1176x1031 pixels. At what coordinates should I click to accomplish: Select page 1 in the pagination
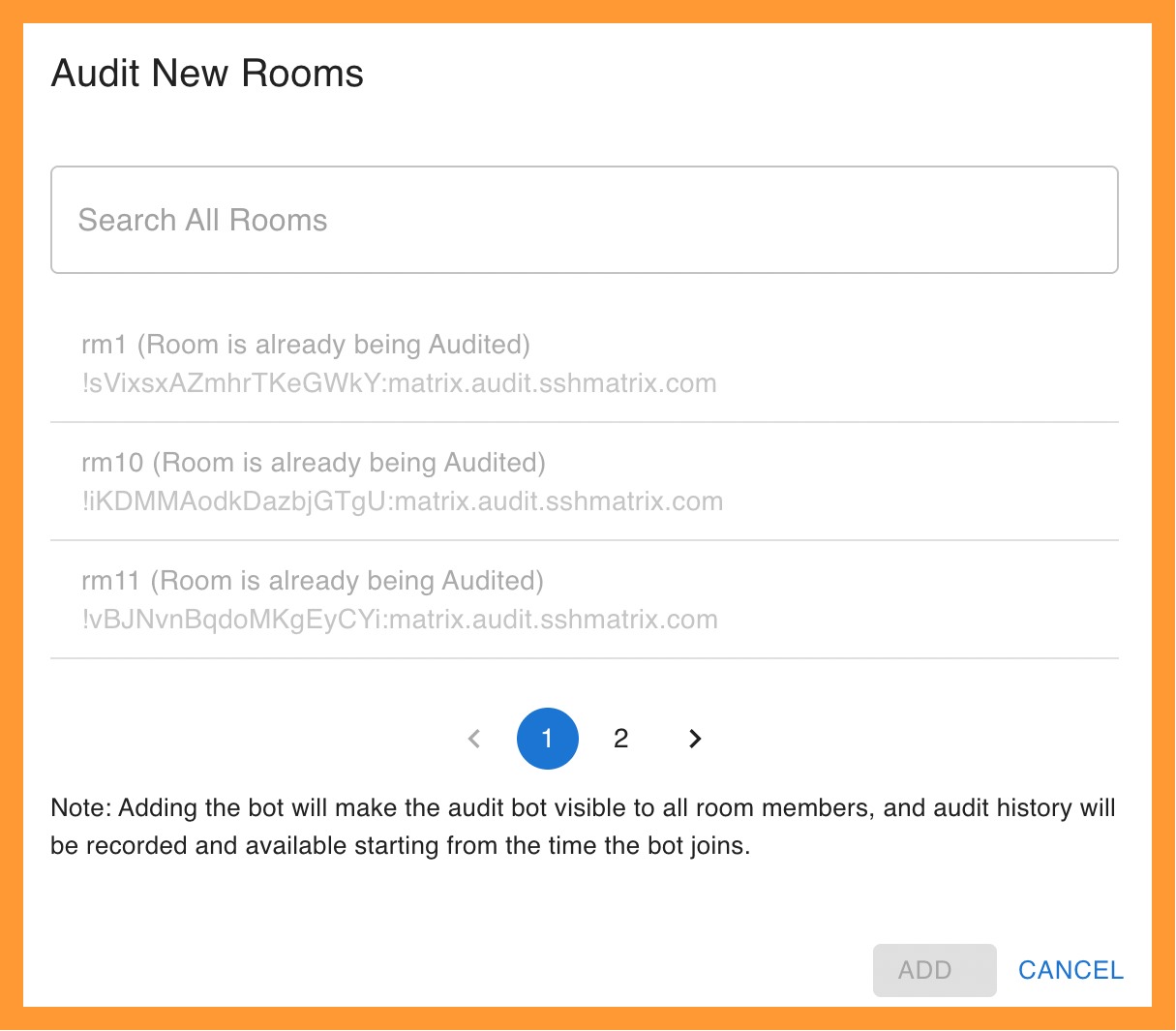(x=548, y=739)
